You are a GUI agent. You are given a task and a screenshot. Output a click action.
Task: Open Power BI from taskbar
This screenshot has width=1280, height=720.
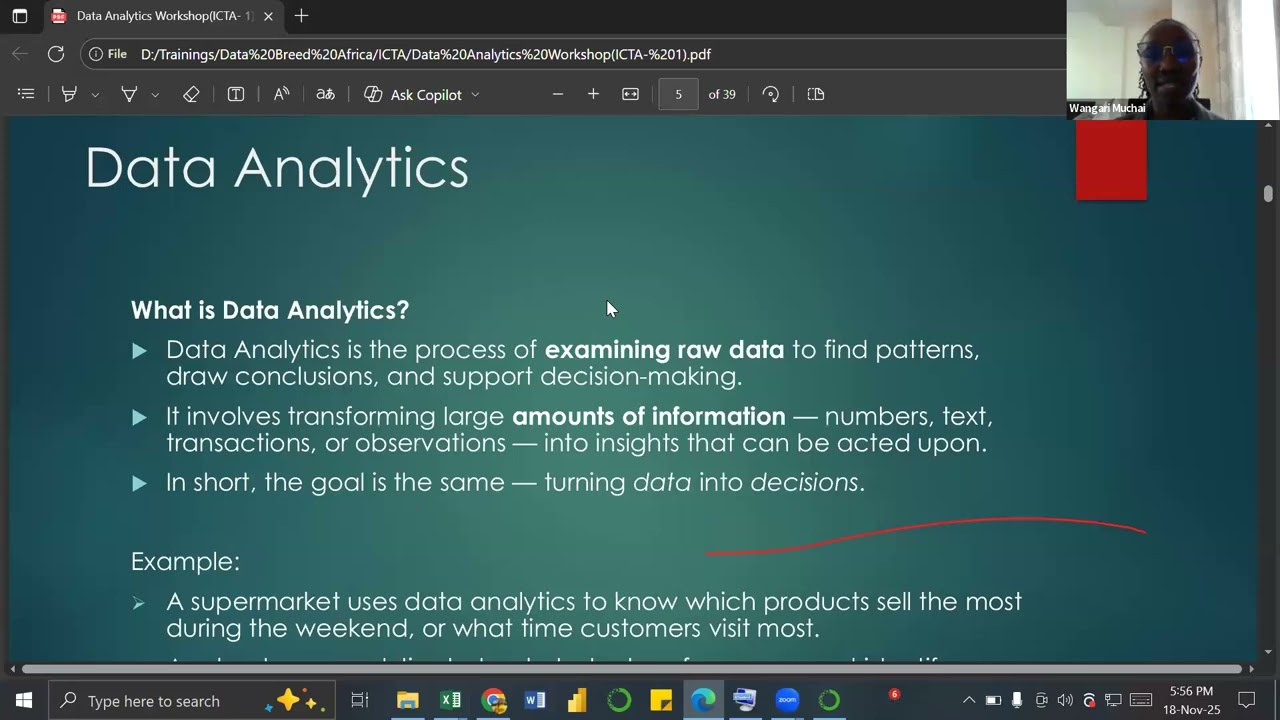[577, 700]
